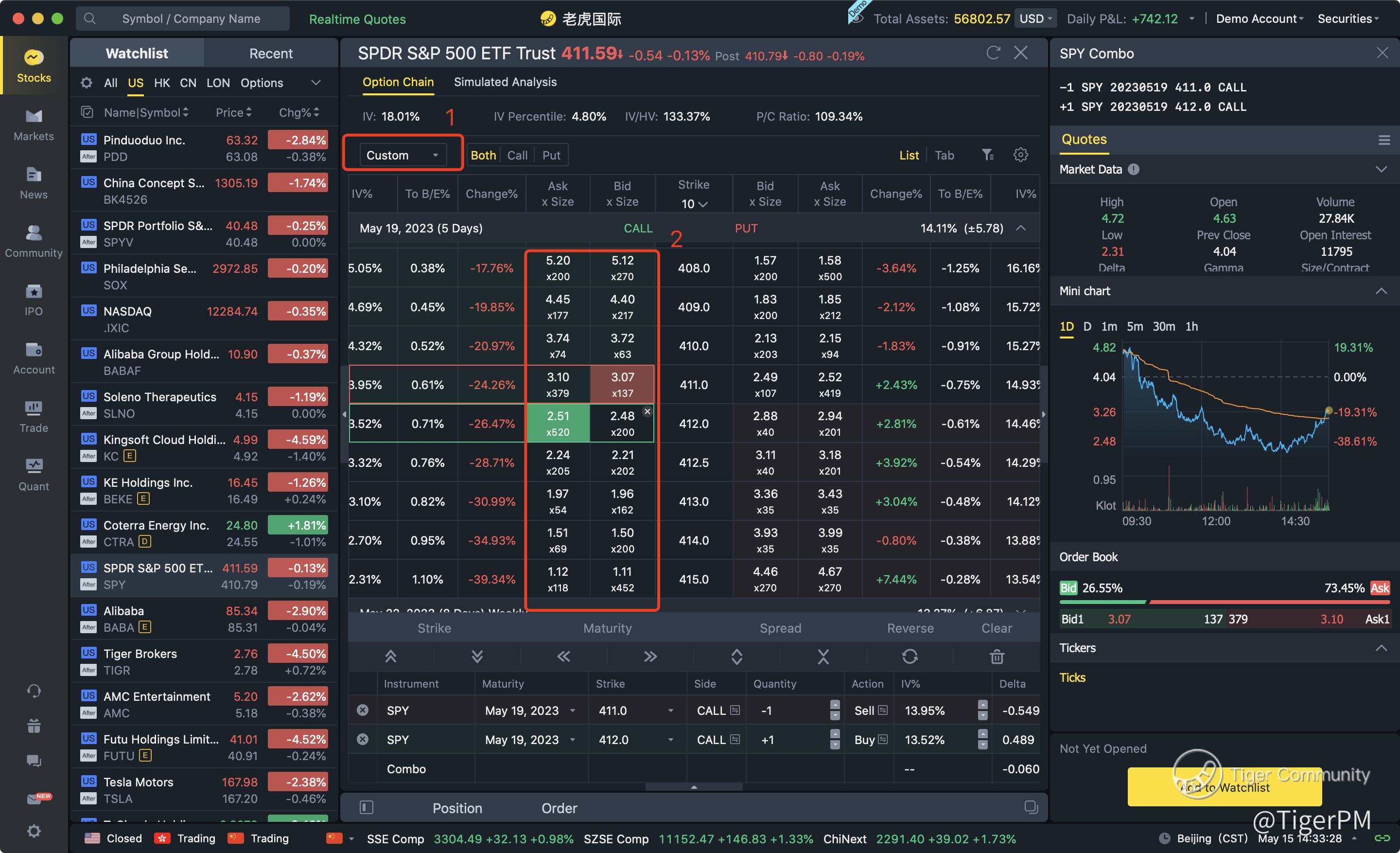Open option chain settings gear

click(x=1020, y=155)
